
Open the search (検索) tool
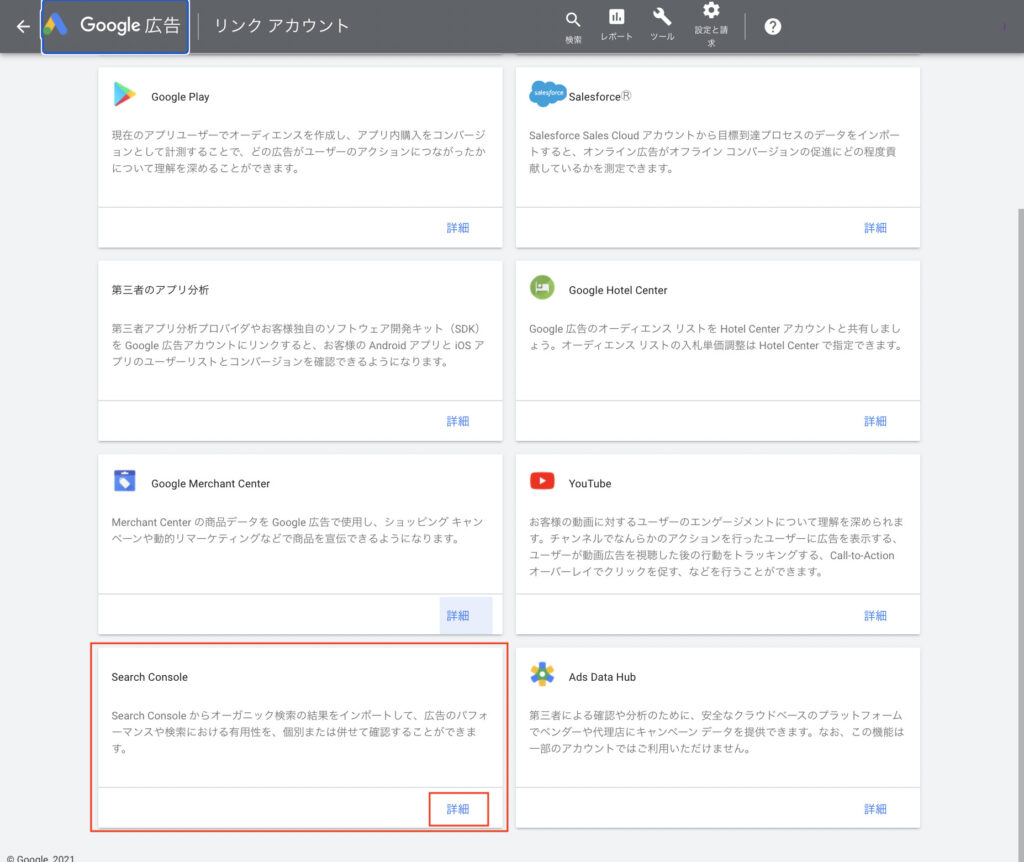[573, 25]
